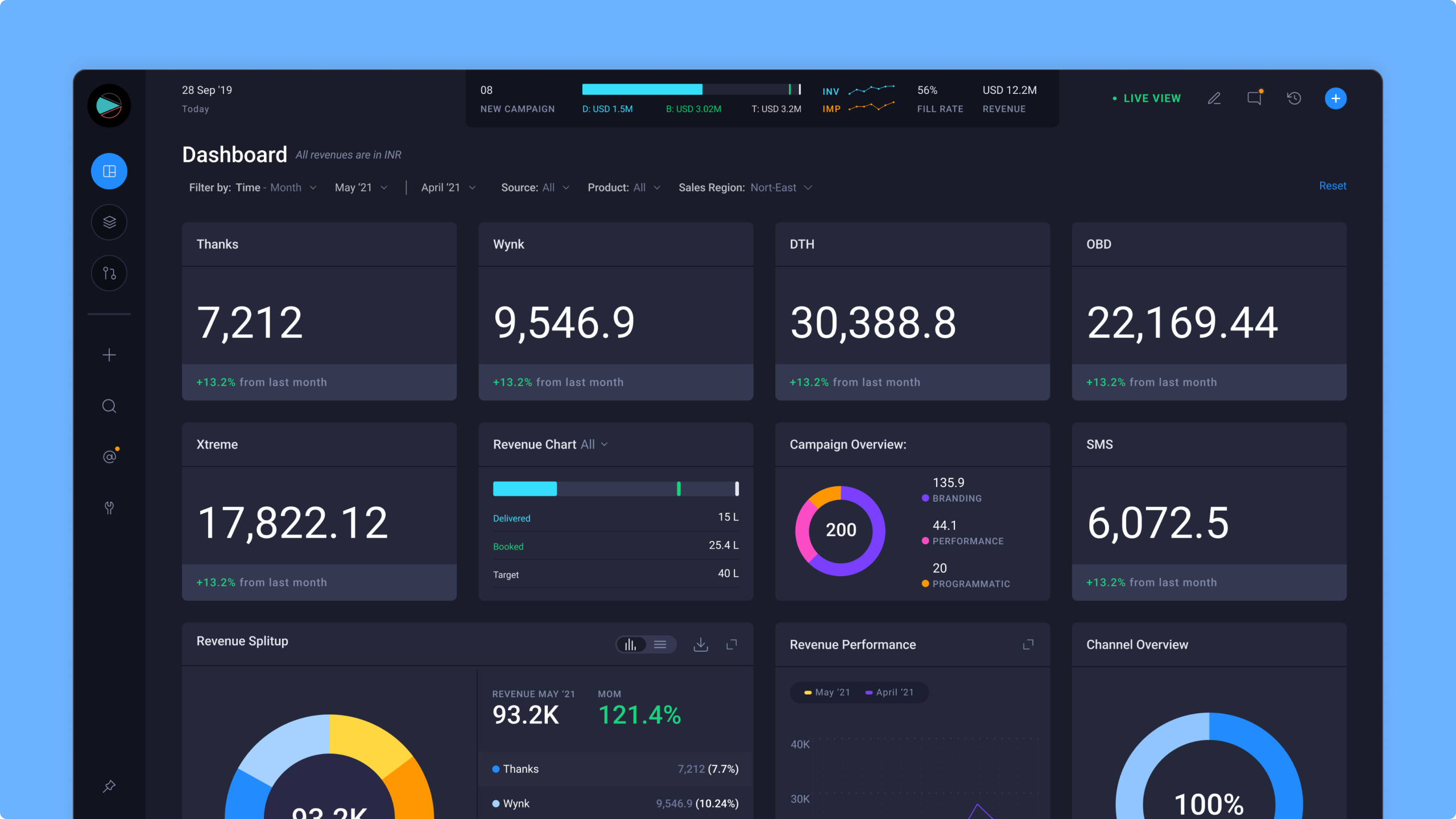Click the Branding legend color dot

click(x=925, y=498)
